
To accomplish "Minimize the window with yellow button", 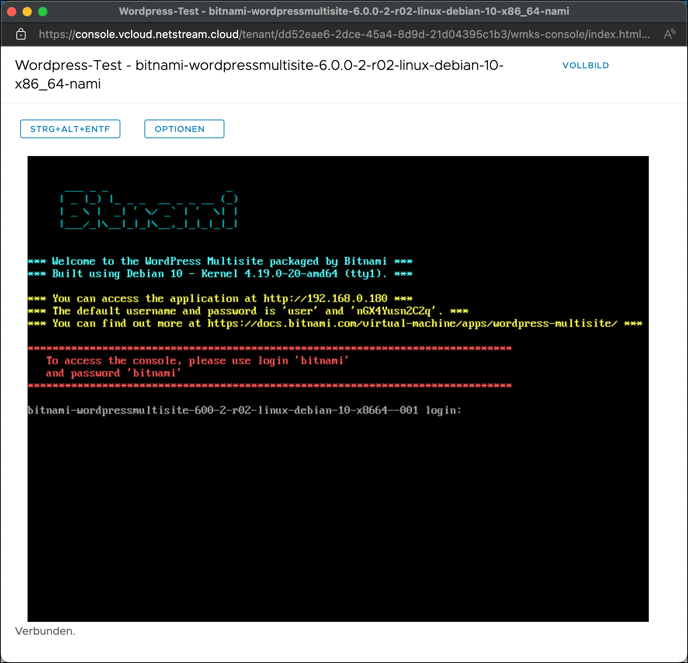I will tap(27, 11).
